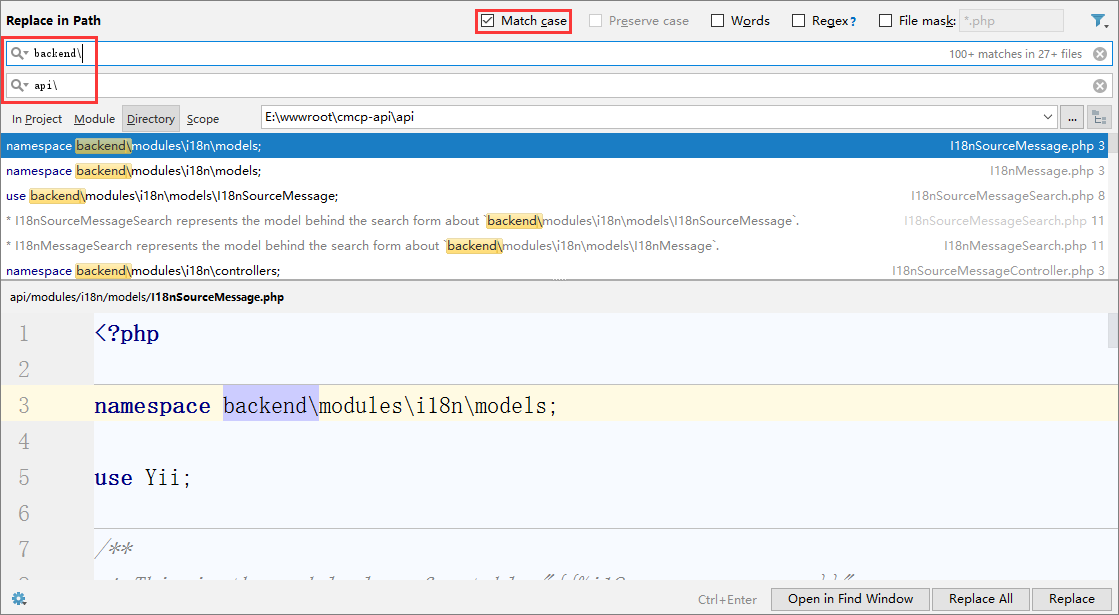Switch to Module scope tab
This screenshot has height=615, width=1119.
(x=94, y=118)
